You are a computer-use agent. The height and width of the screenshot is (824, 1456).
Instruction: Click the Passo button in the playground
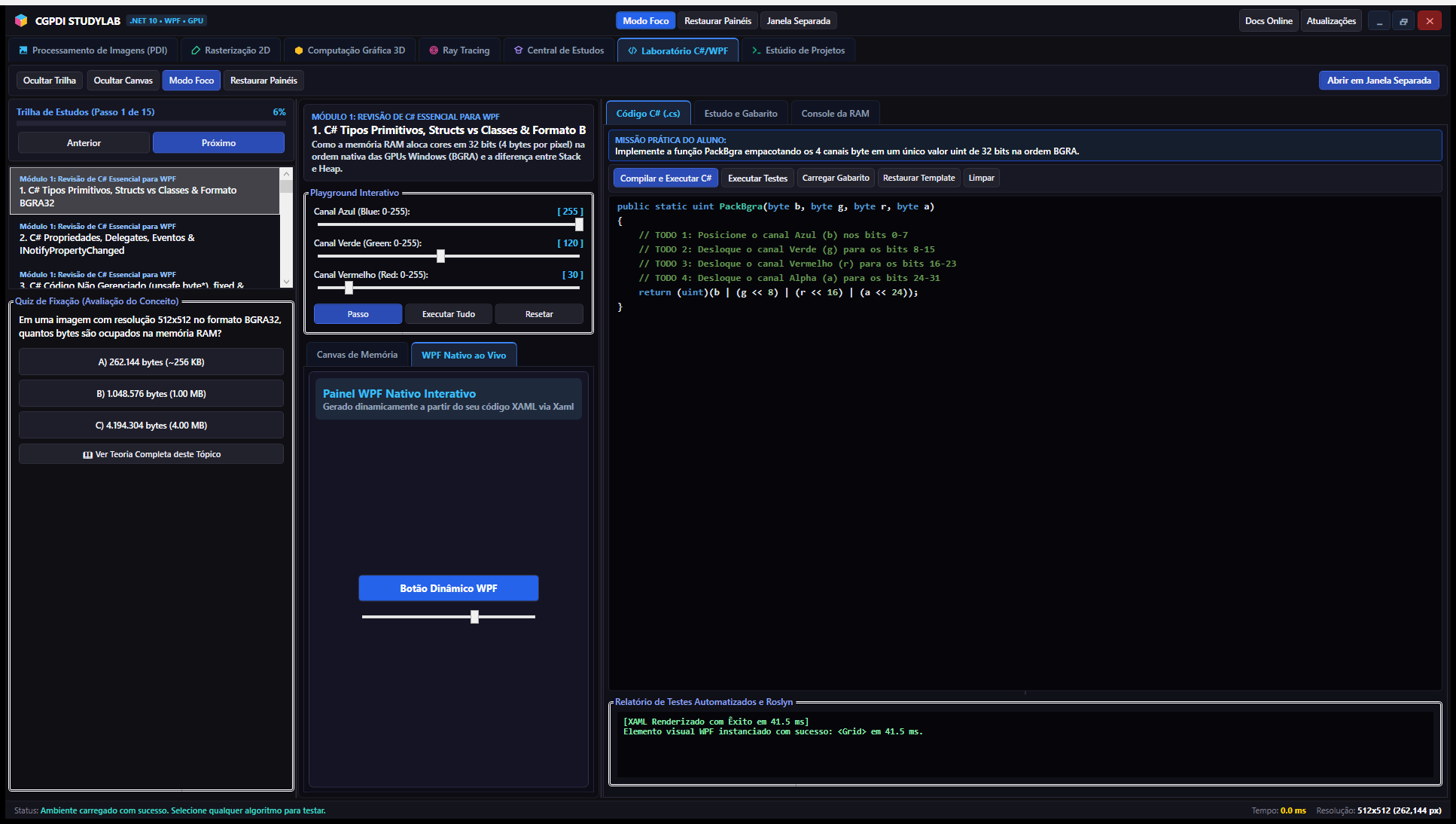(358, 314)
